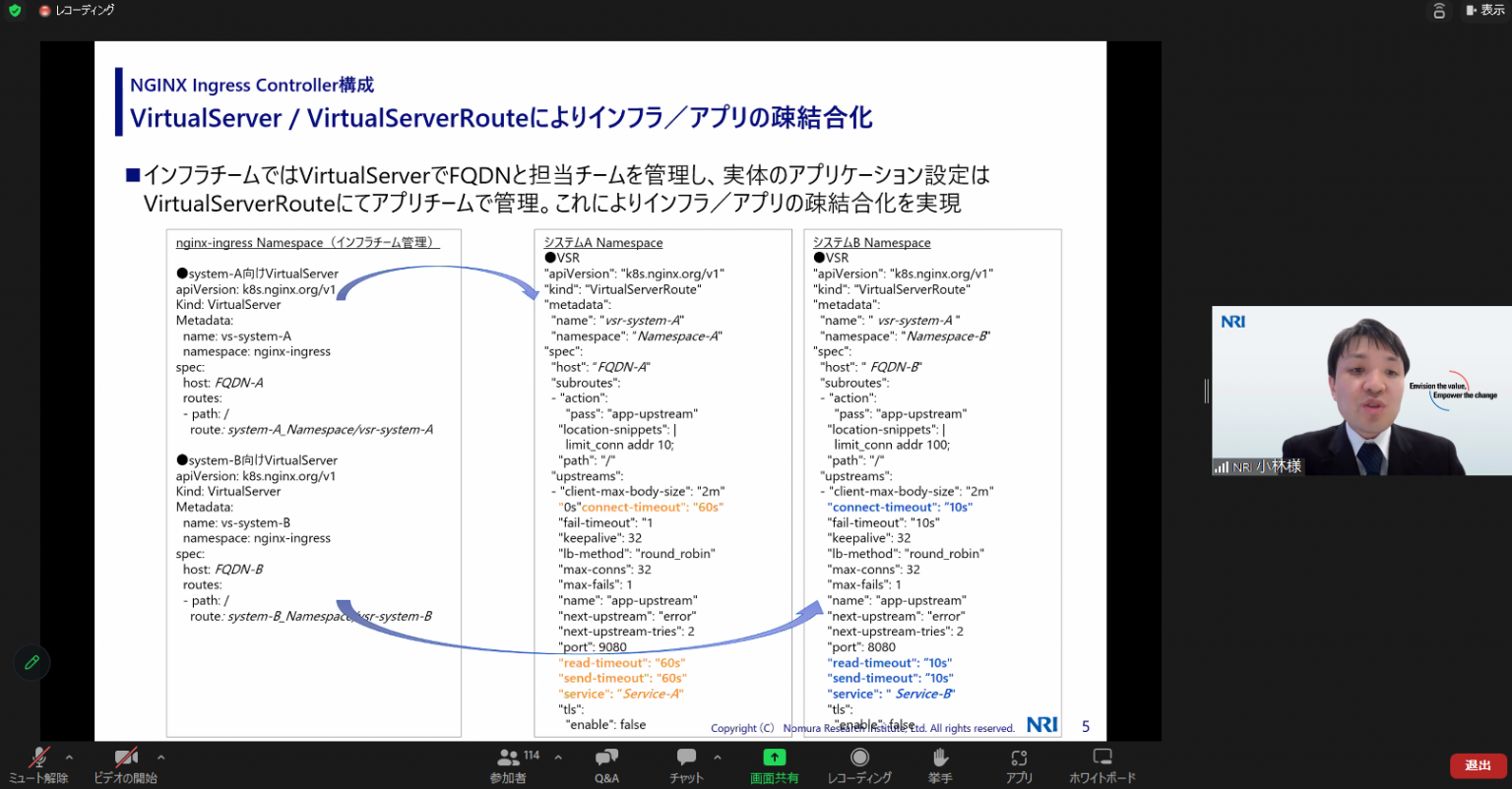The height and width of the screenshot is (789, 1512).
Task: Click text 'host: FQDN-B' in left column
Action: [222, 569]
